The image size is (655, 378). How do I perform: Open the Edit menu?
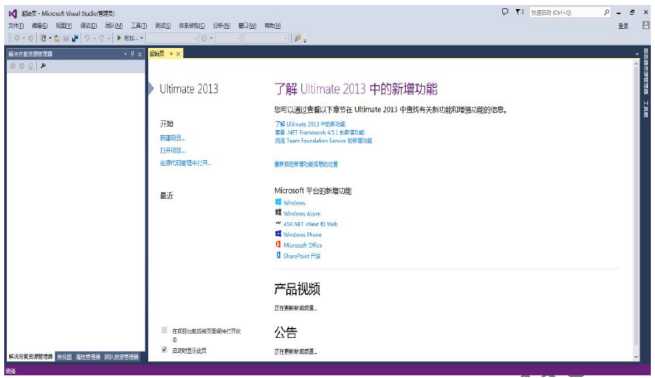40,26
